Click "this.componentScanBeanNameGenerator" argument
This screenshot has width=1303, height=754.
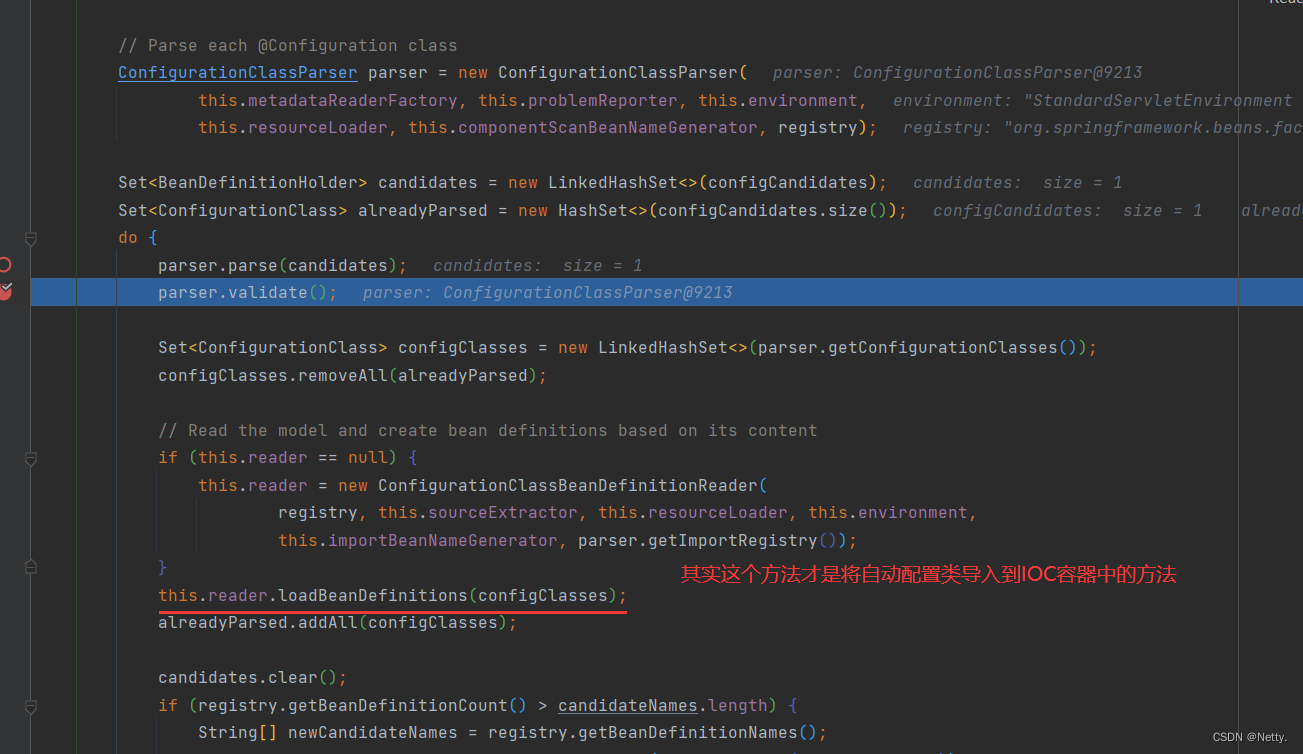point(583,127)
